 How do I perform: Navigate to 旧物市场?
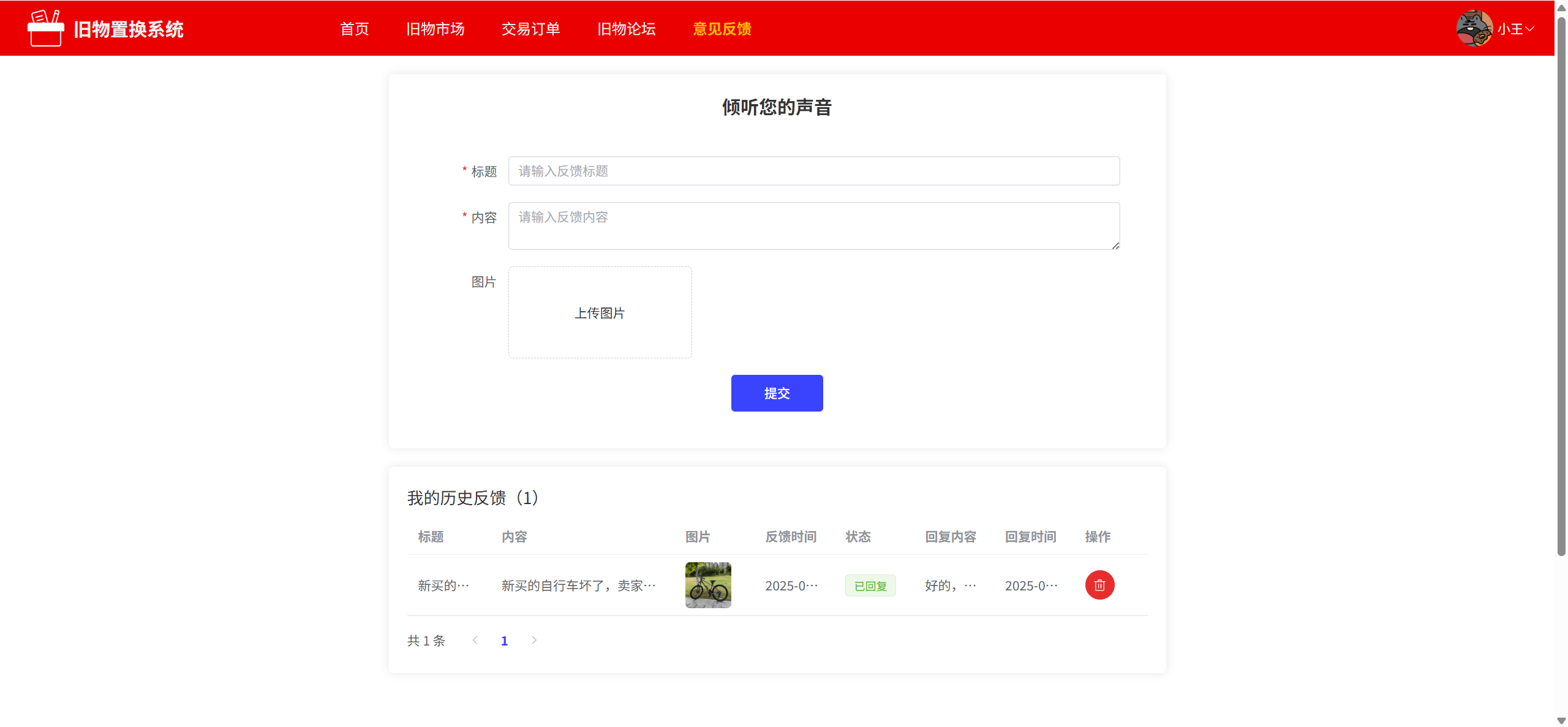point(435,29)
